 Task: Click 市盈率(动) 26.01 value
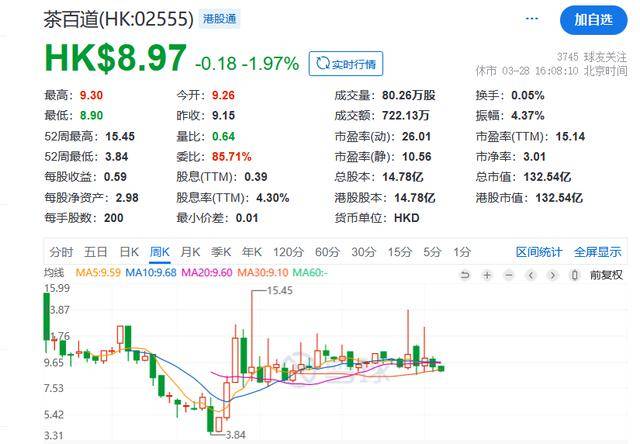coord(416,136)
